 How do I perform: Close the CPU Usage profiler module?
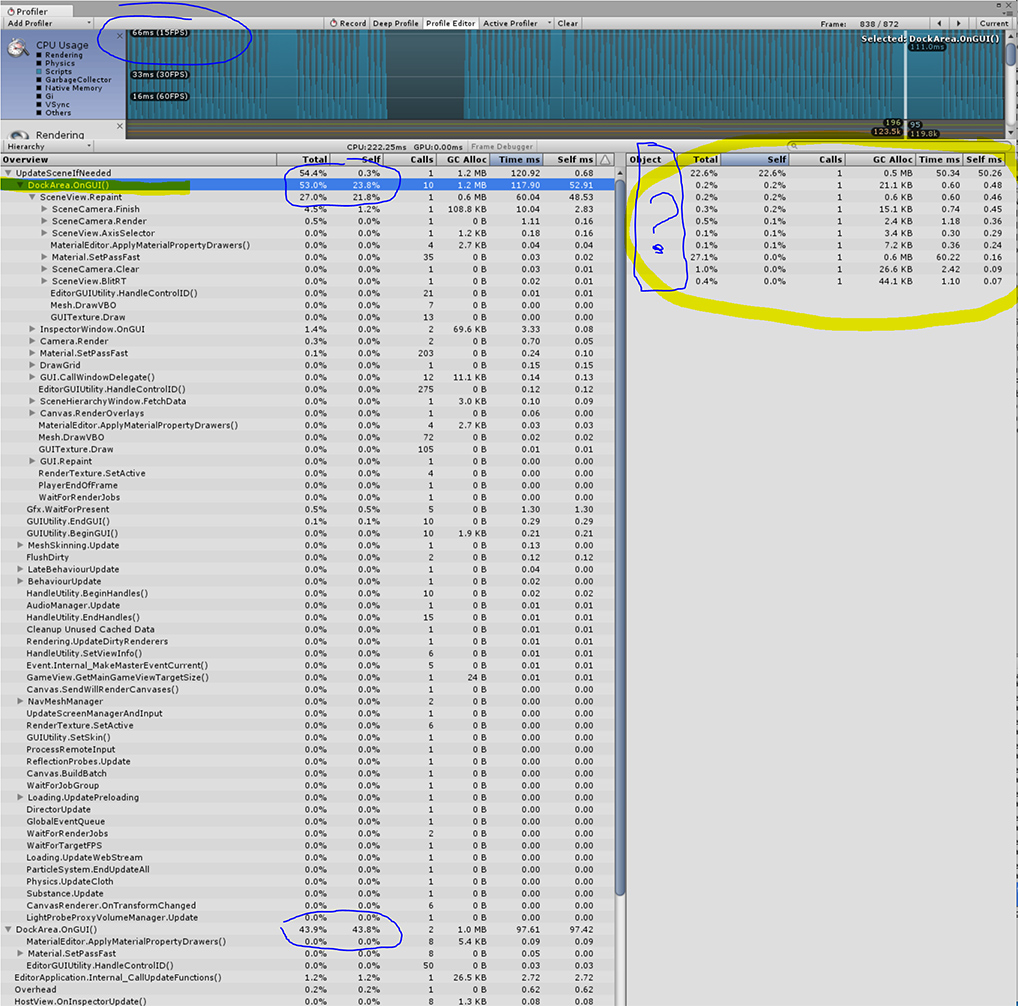(120, 35)
